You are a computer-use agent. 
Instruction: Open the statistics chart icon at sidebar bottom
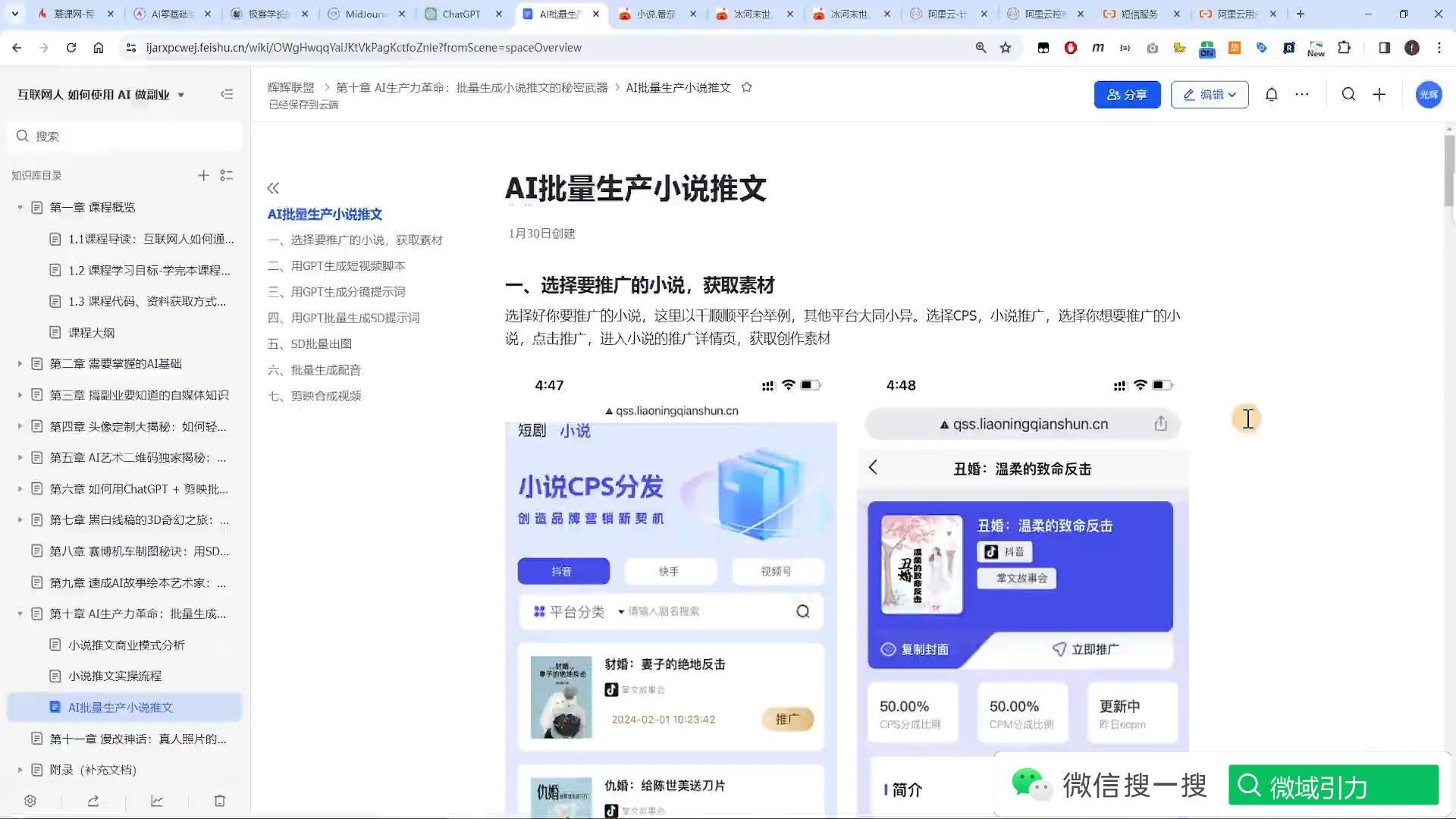point(157,801)
